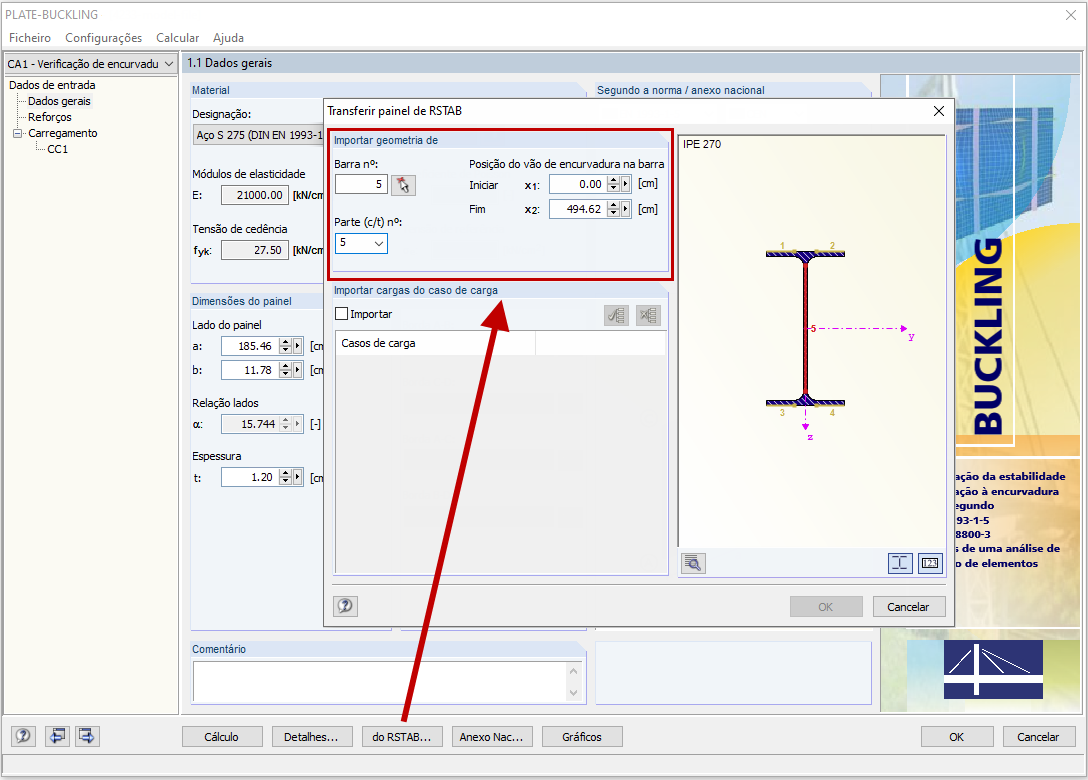Screen dimensions: 1088x780
Task: Go to previous table icon
Action: 57,736
